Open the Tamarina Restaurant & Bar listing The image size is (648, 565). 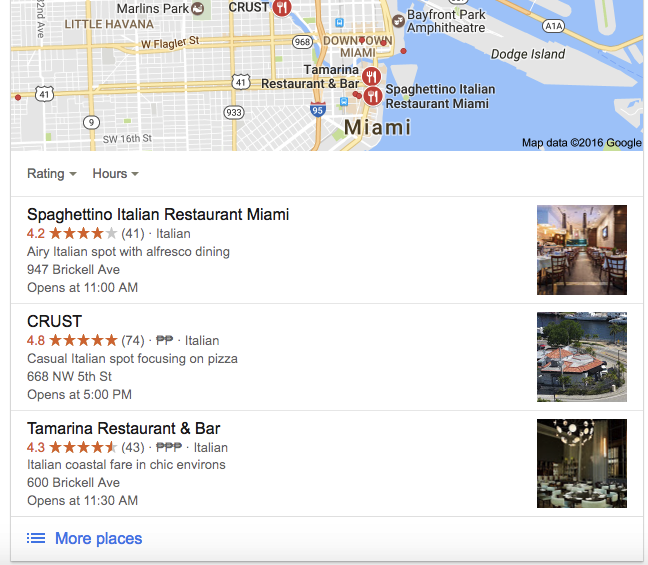(x=124, y=428)
